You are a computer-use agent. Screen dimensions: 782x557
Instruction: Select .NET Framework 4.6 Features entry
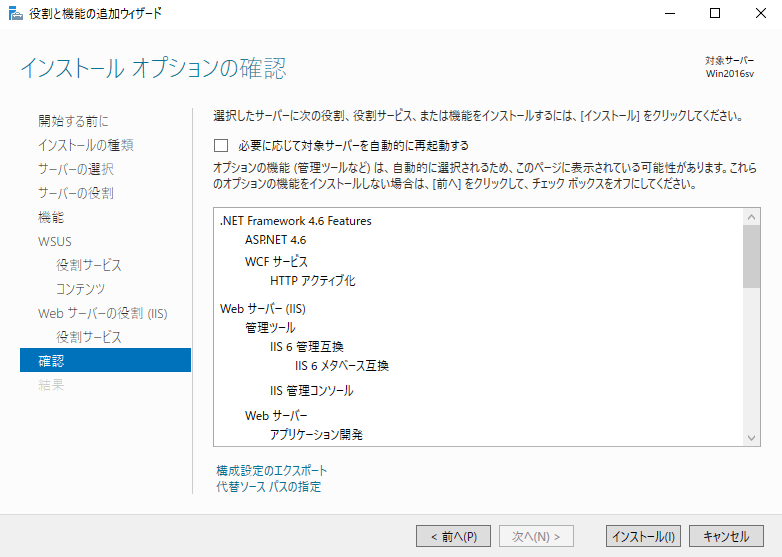[x=296, y=221]
